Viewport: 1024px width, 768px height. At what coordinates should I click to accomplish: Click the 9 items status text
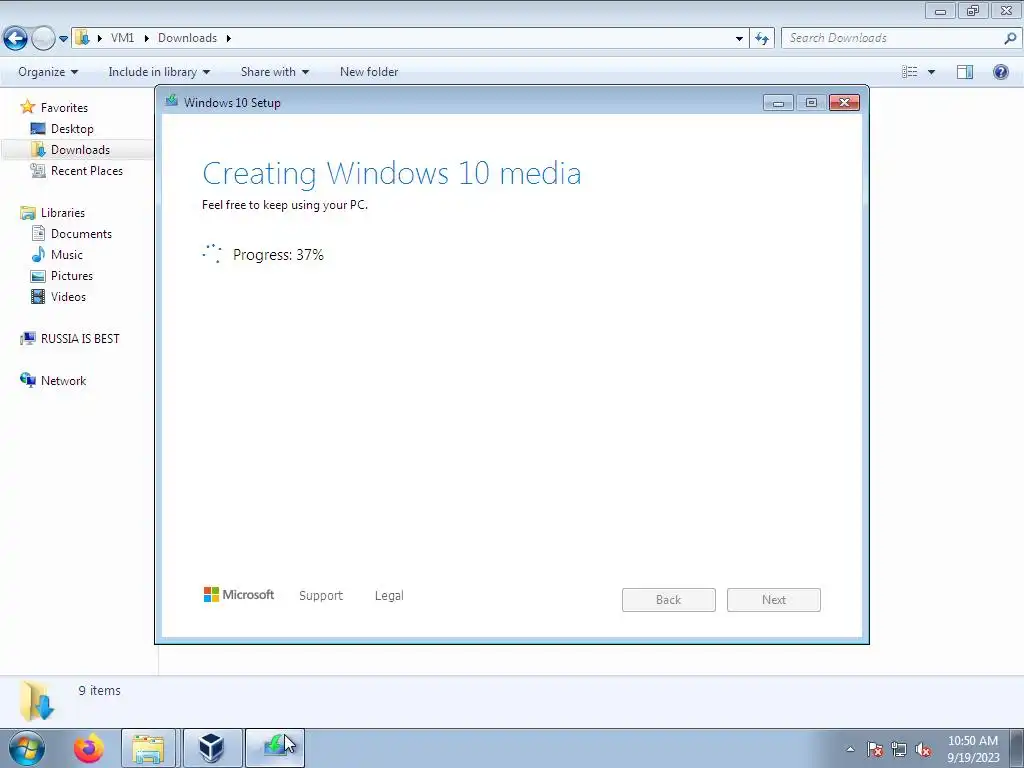(99, 690)
